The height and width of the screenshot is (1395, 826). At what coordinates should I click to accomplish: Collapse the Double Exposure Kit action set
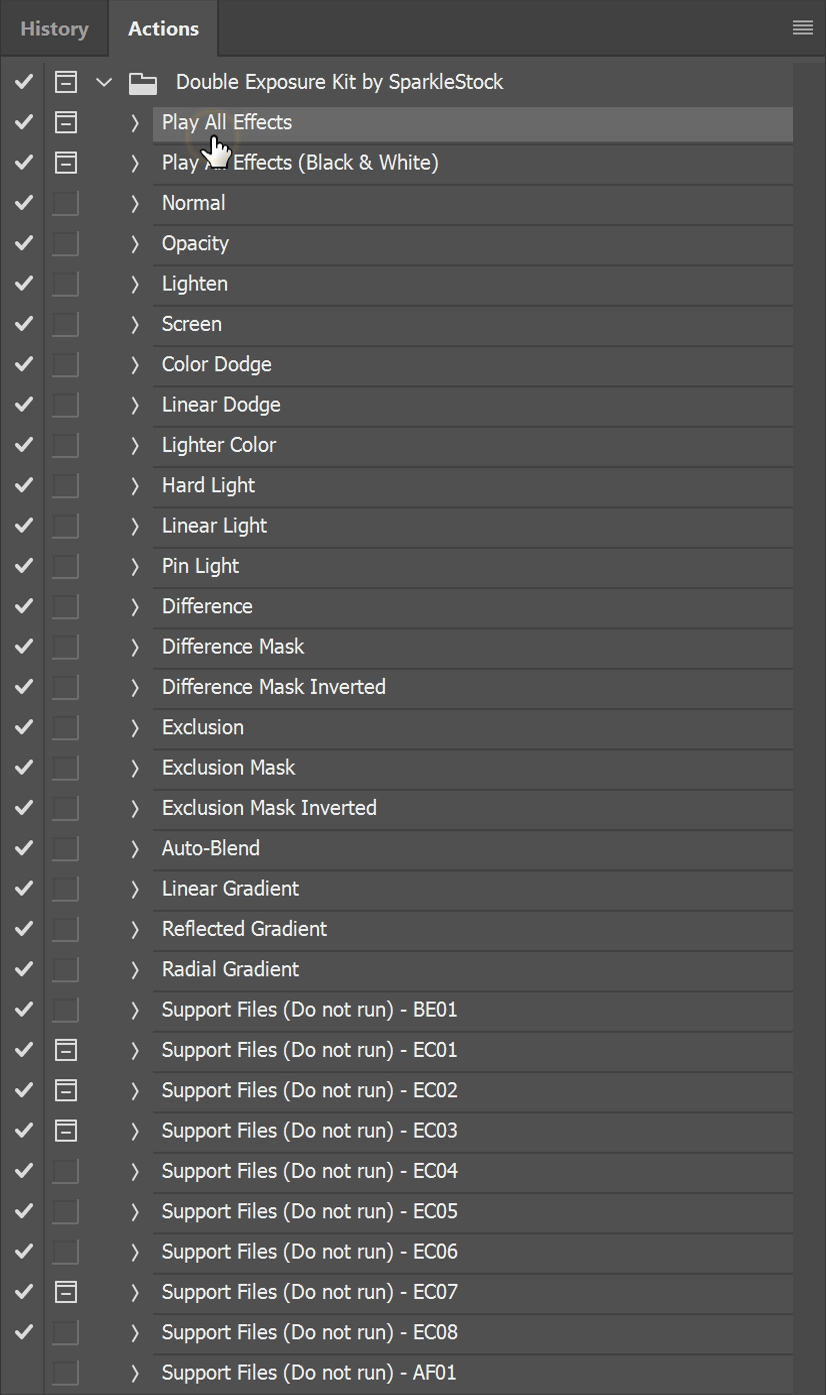[104, 82]
